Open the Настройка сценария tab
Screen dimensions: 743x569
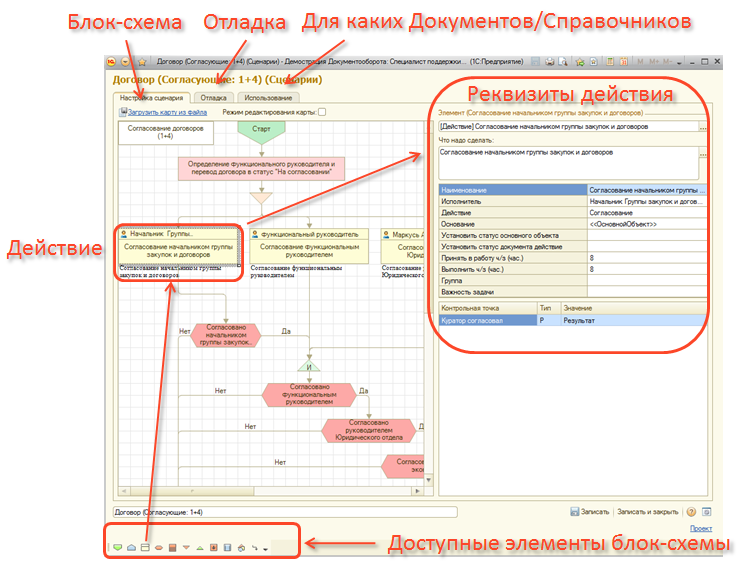click(151, 98)
